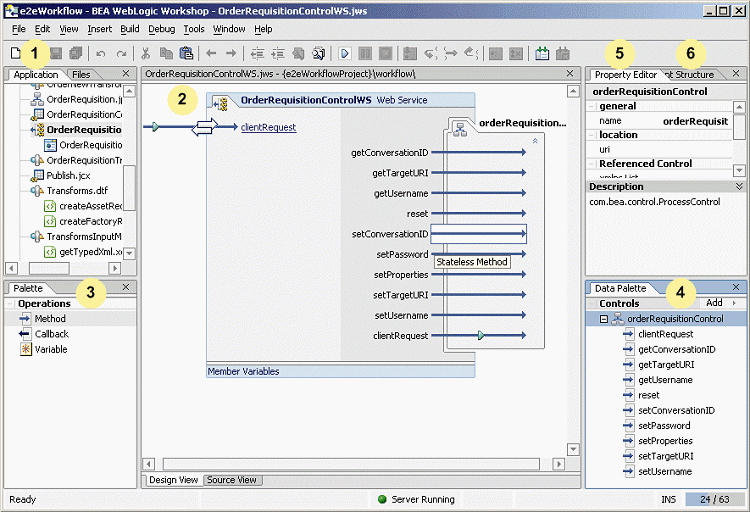The image size is (750, 512).
Task: Close the OrderRequisitionControlWS.jws editor pane
Action: (570, 73)
